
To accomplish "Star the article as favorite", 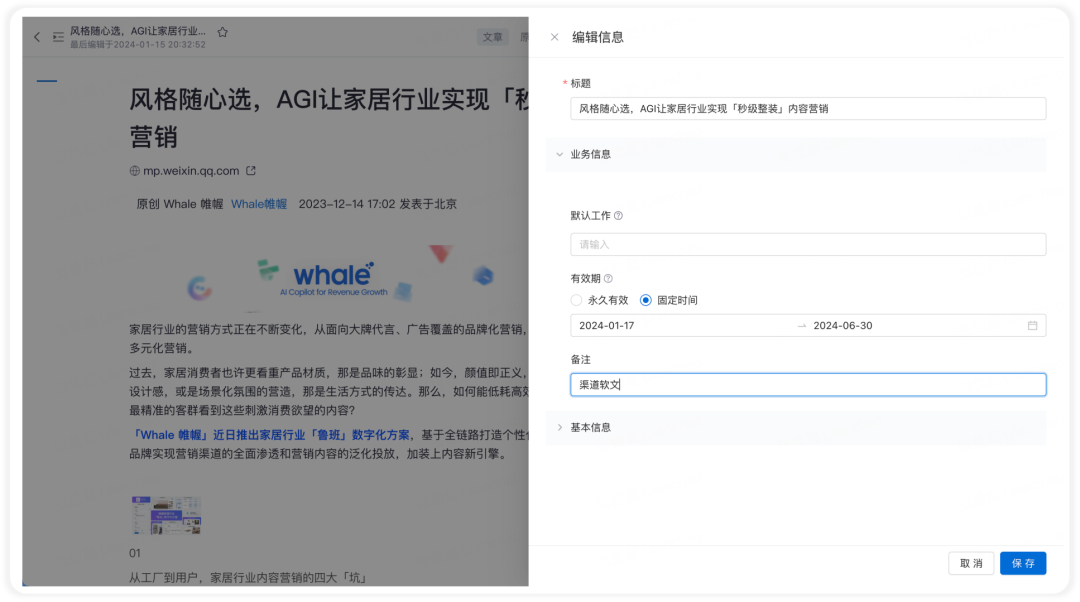I will [x=222, y=32].
